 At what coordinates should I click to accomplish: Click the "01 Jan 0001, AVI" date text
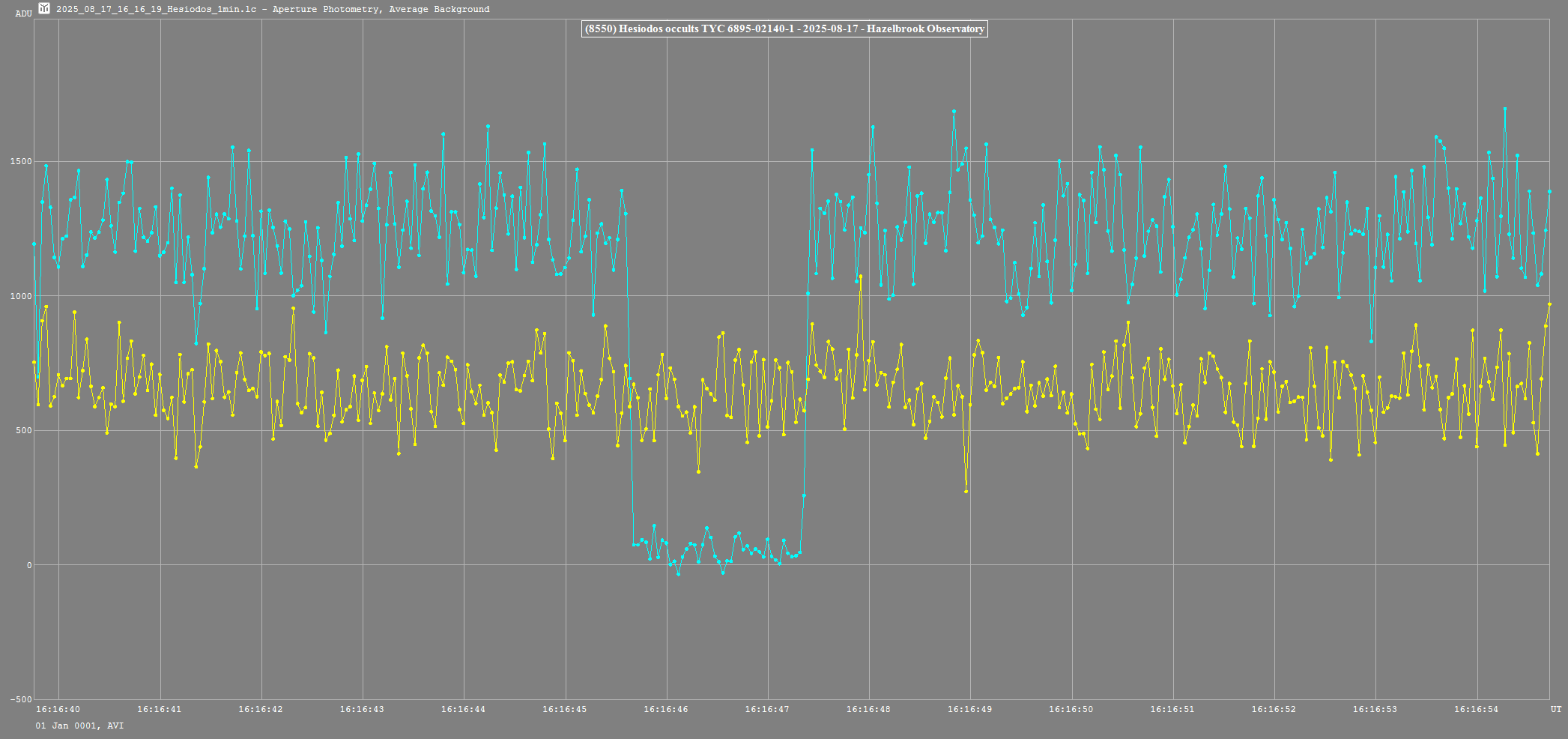(79, 726)
